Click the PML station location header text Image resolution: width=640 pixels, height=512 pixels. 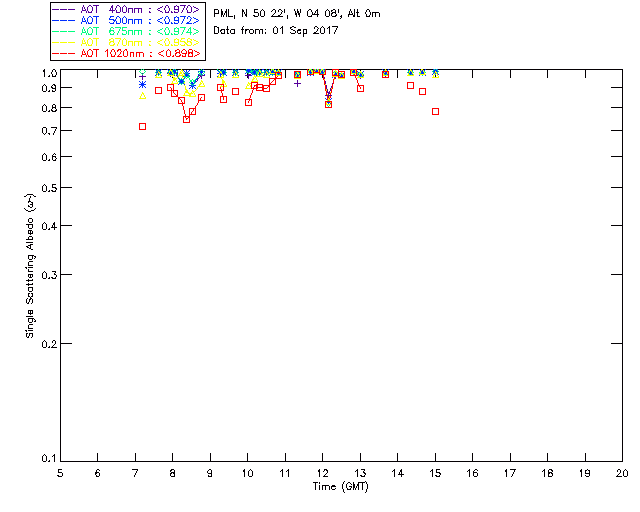(x=297, y=14)
